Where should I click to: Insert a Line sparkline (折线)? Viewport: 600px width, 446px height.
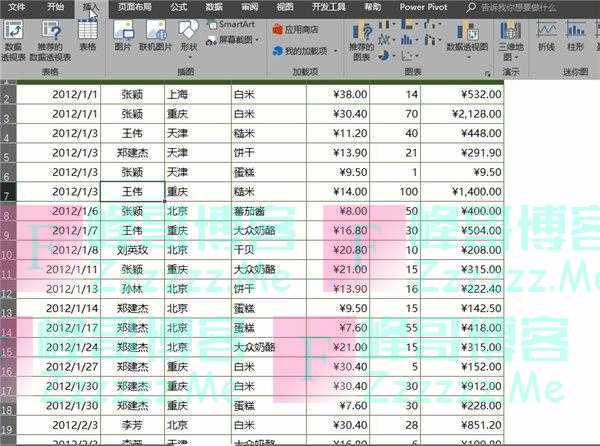pos(546,36)
